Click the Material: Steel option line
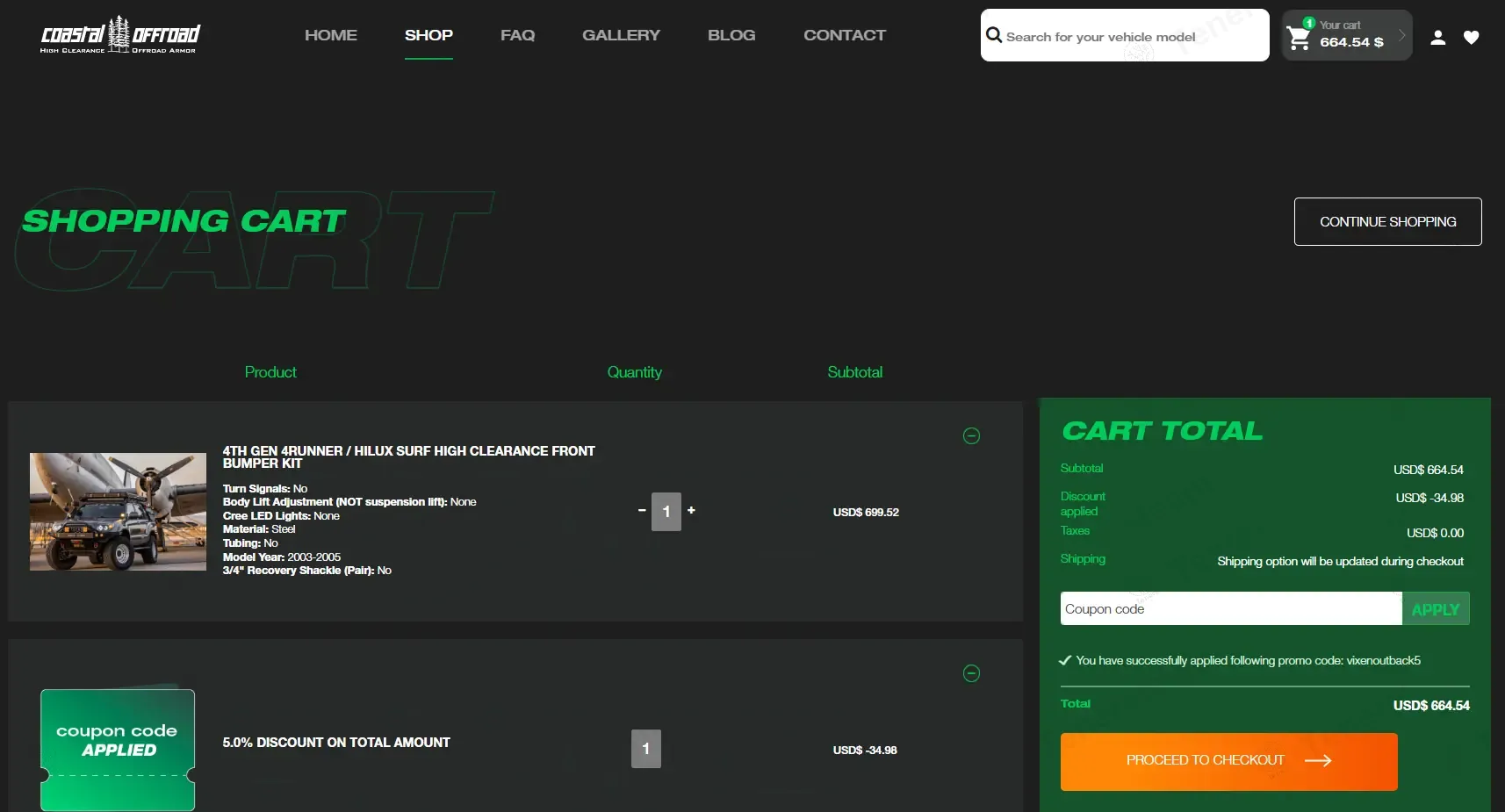The image size is (1505, 812). pos(259,529)
